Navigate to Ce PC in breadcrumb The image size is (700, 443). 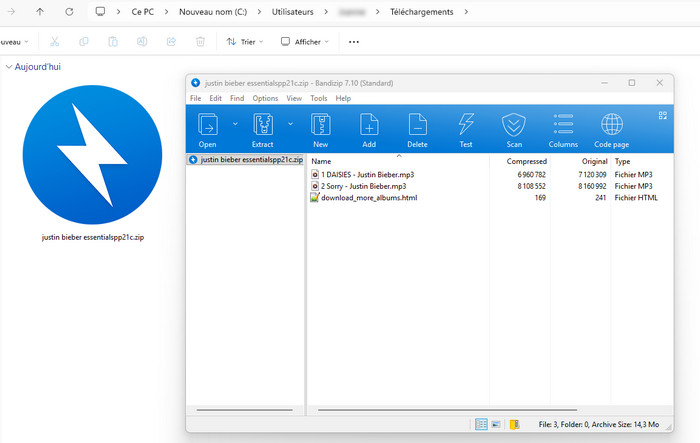tap(142, 12)
